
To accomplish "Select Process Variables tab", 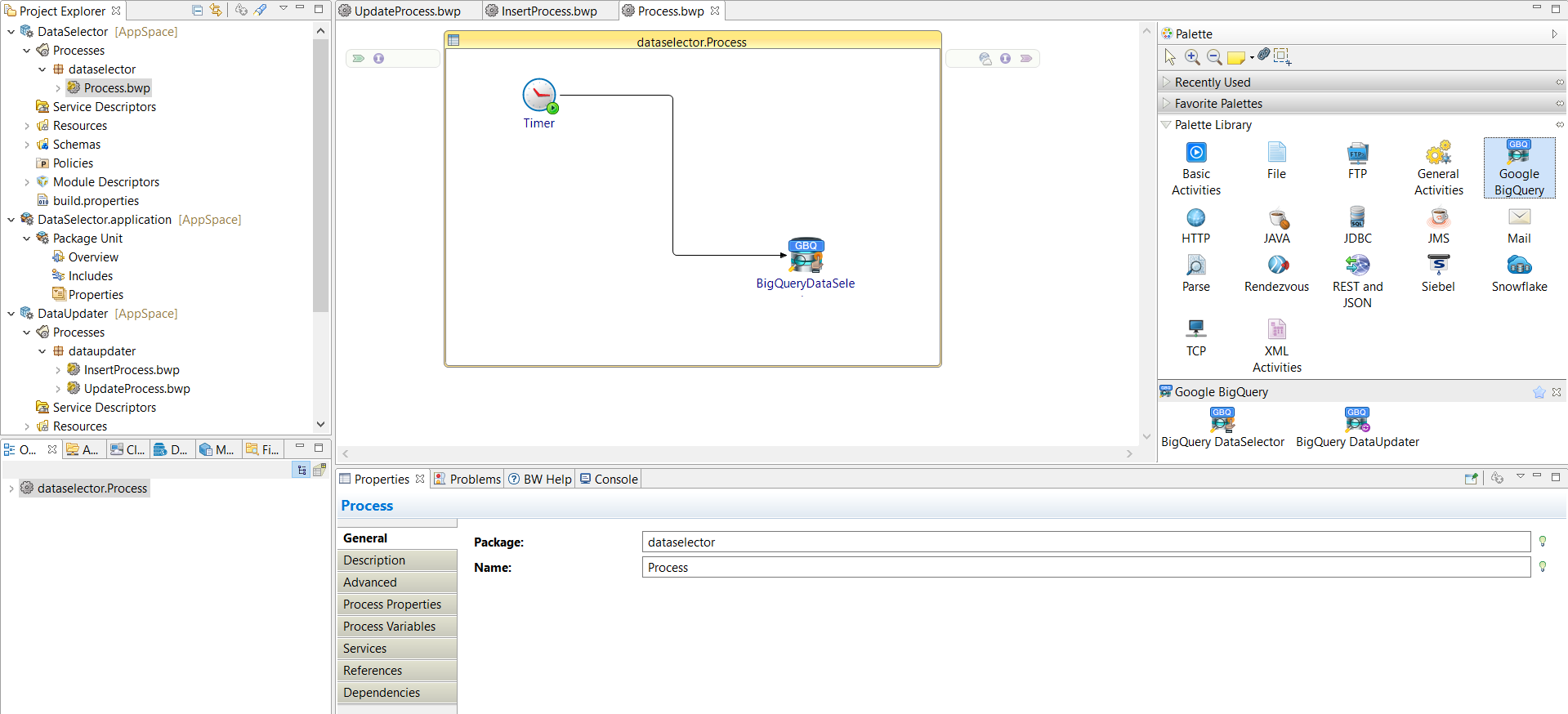I will click(397, 626).
